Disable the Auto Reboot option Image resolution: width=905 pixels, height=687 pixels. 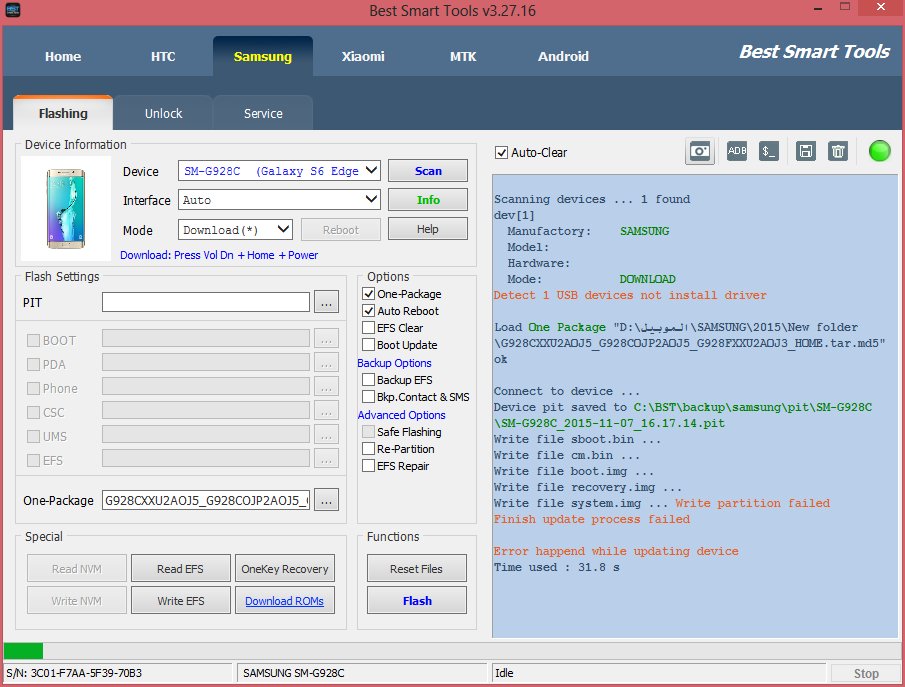coord(369,311)
